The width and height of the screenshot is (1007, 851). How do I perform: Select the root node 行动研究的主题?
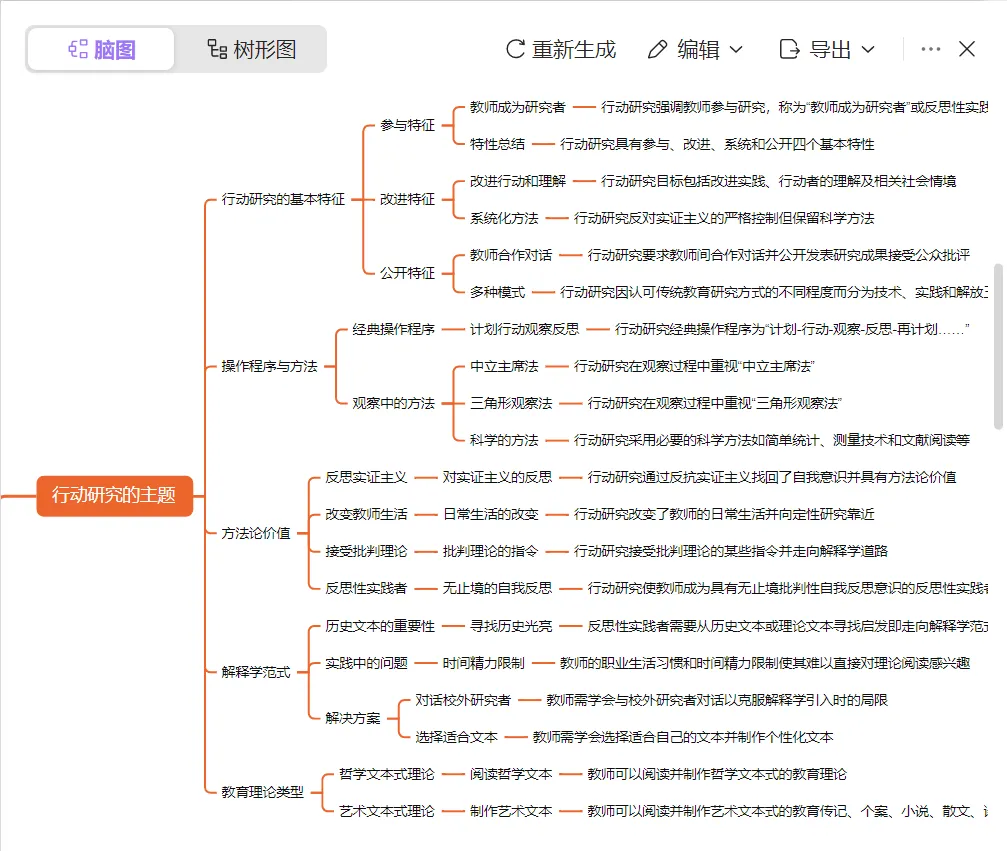tap(114, 495)
